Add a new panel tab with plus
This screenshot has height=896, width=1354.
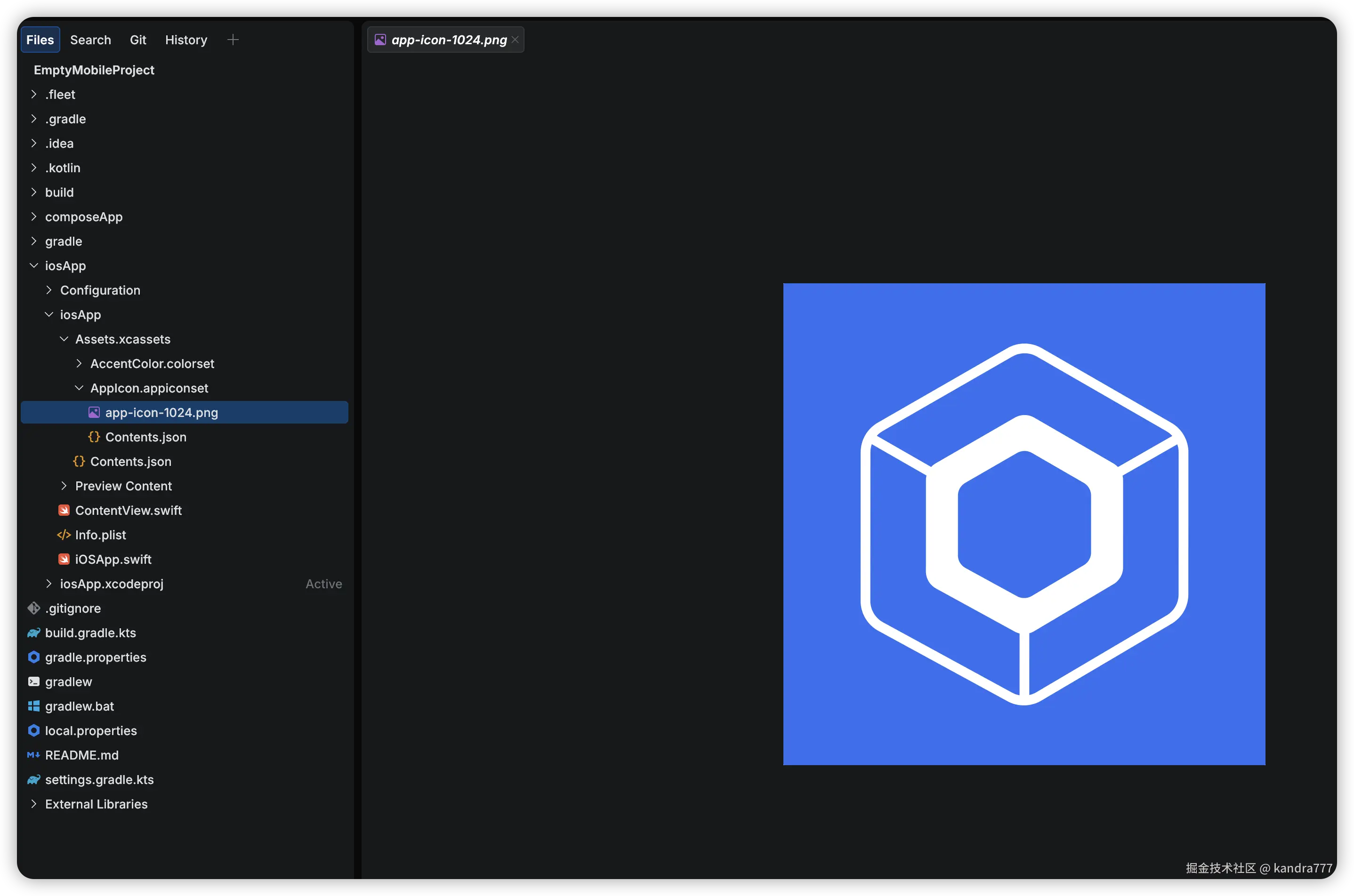pos(233,40)
